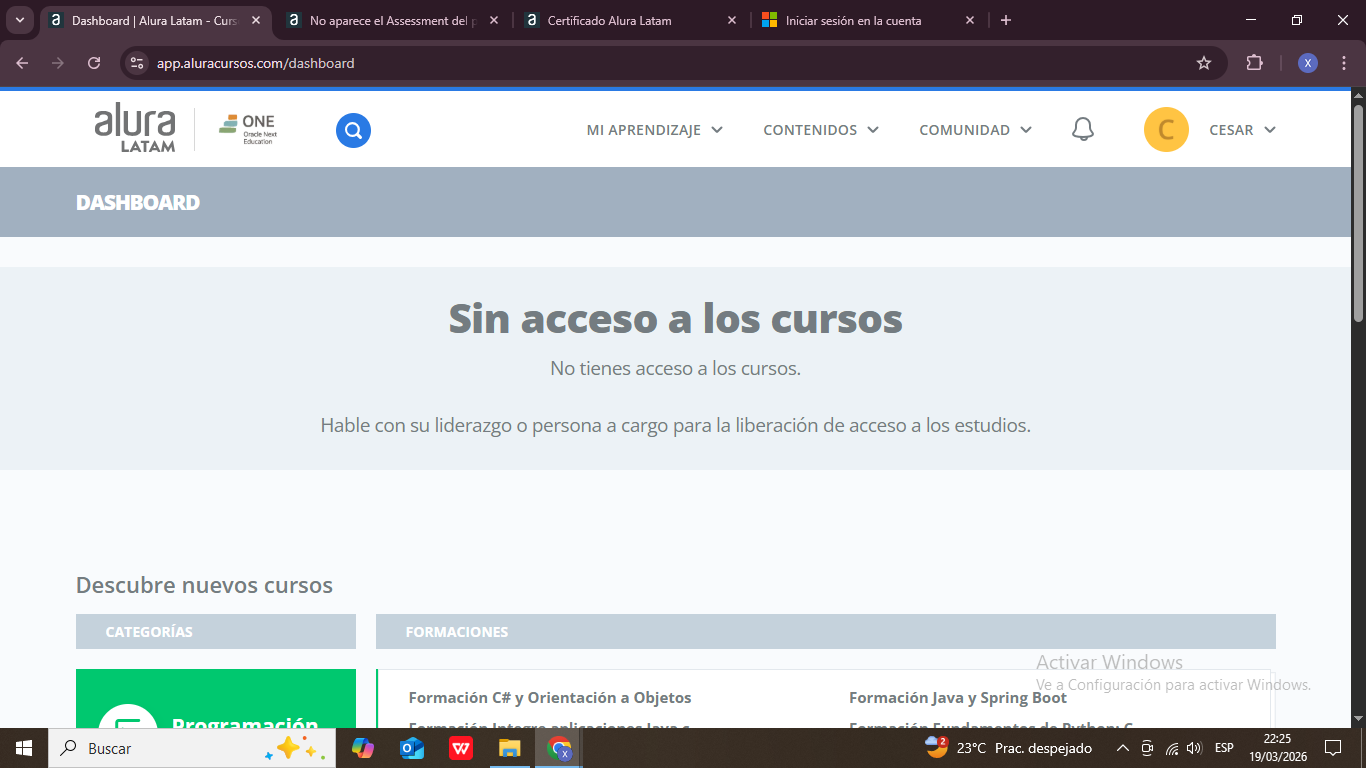The height and width of the screenshot is (768, 1366).
Task: Open notifications via the bell icon
Action: [x=1083, y=129]
